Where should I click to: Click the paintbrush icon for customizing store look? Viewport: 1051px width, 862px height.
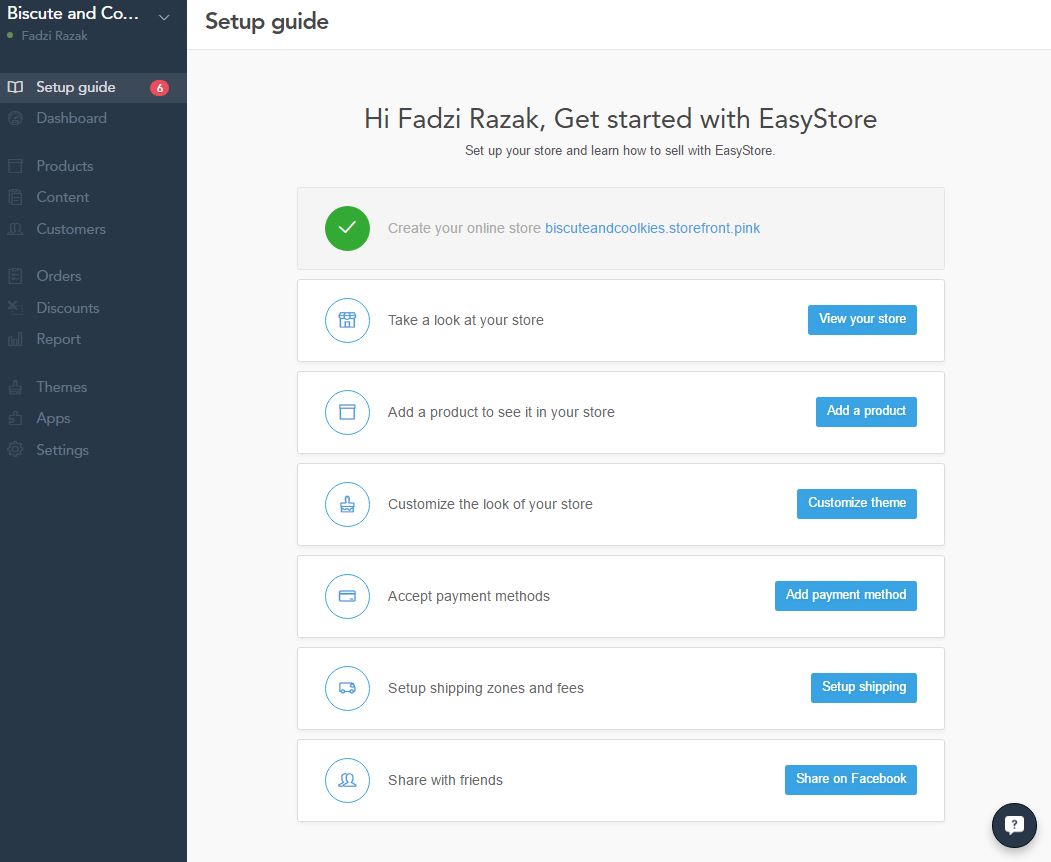point(347,504)
